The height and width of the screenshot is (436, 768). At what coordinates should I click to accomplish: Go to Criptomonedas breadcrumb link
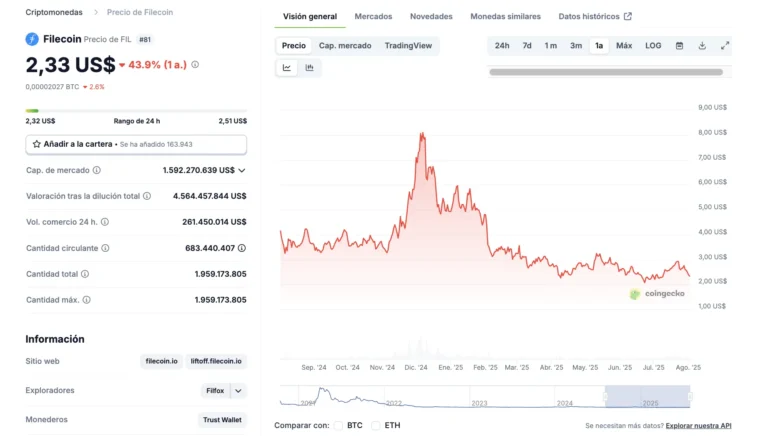point(54,12)
